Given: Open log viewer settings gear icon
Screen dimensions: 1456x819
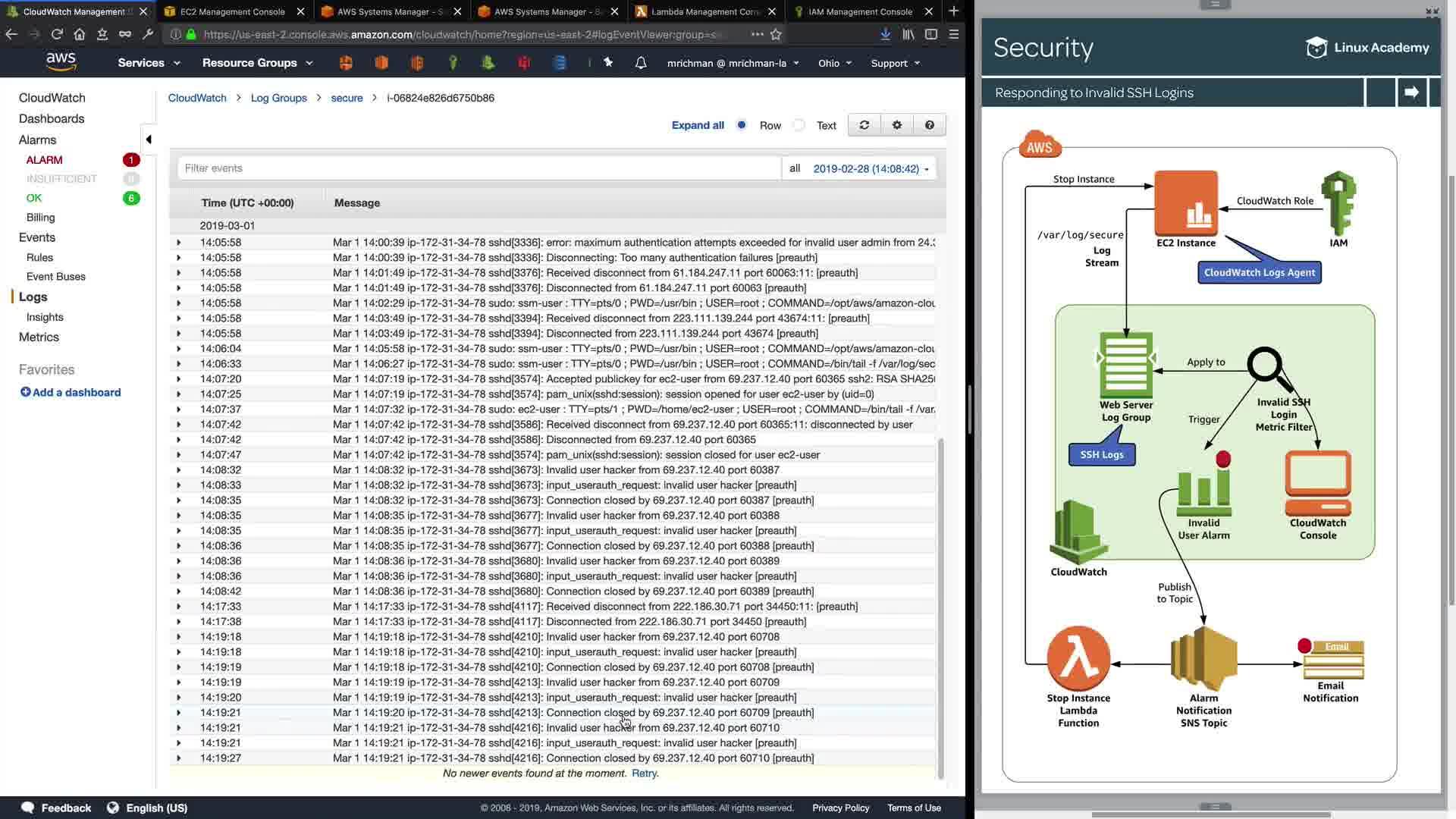Looking at the screenshot, I should coord(897,125).
